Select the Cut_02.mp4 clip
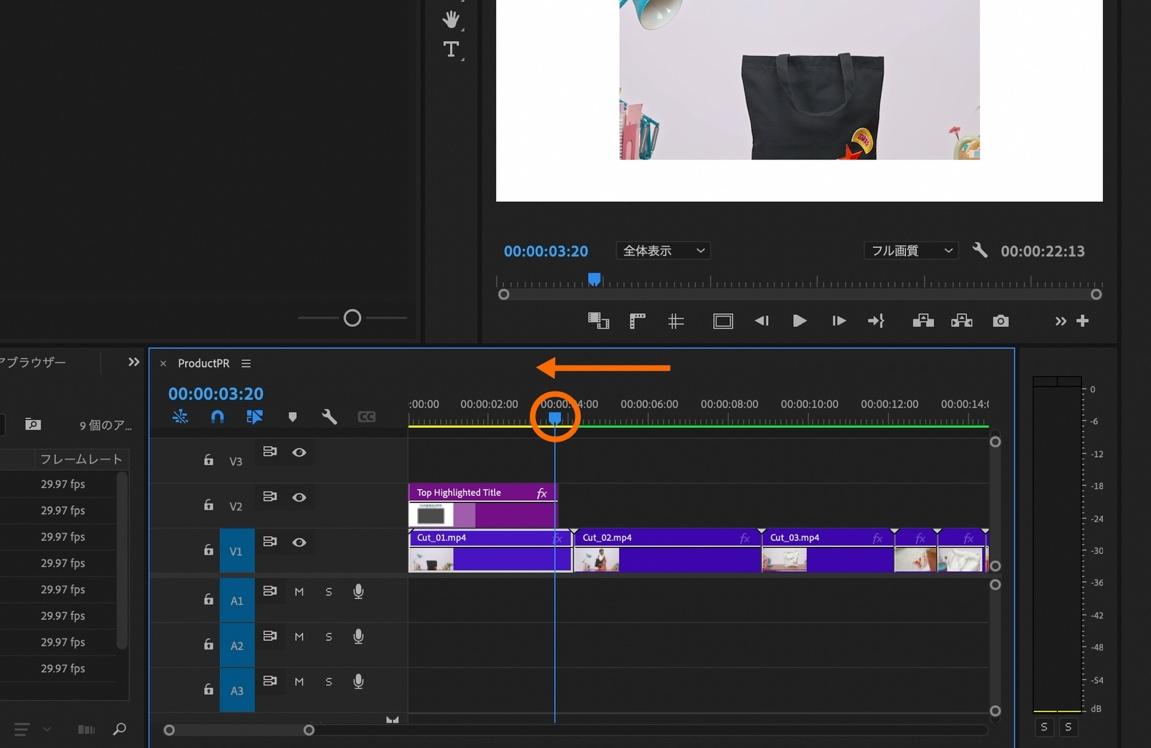 [667, 551]
